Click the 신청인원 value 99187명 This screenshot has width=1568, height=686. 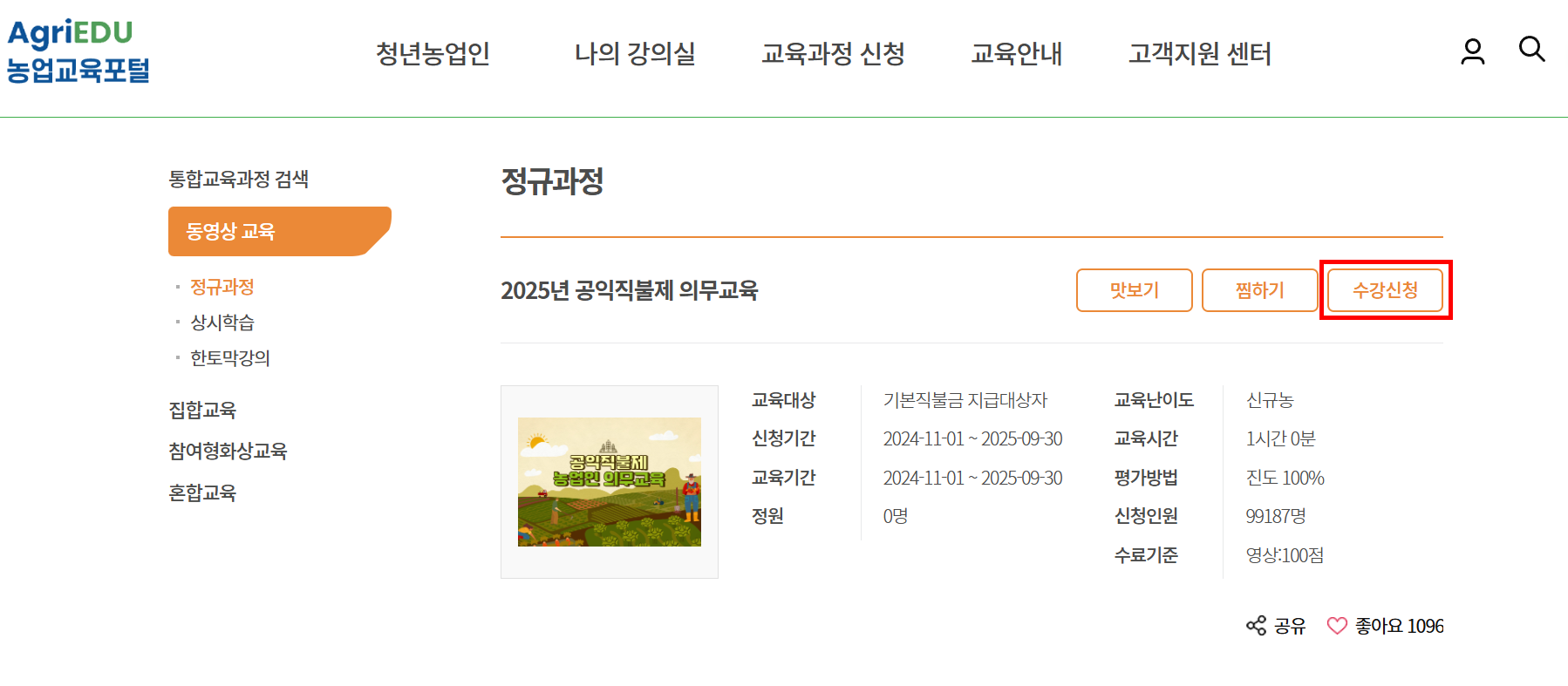(1276, 516)
